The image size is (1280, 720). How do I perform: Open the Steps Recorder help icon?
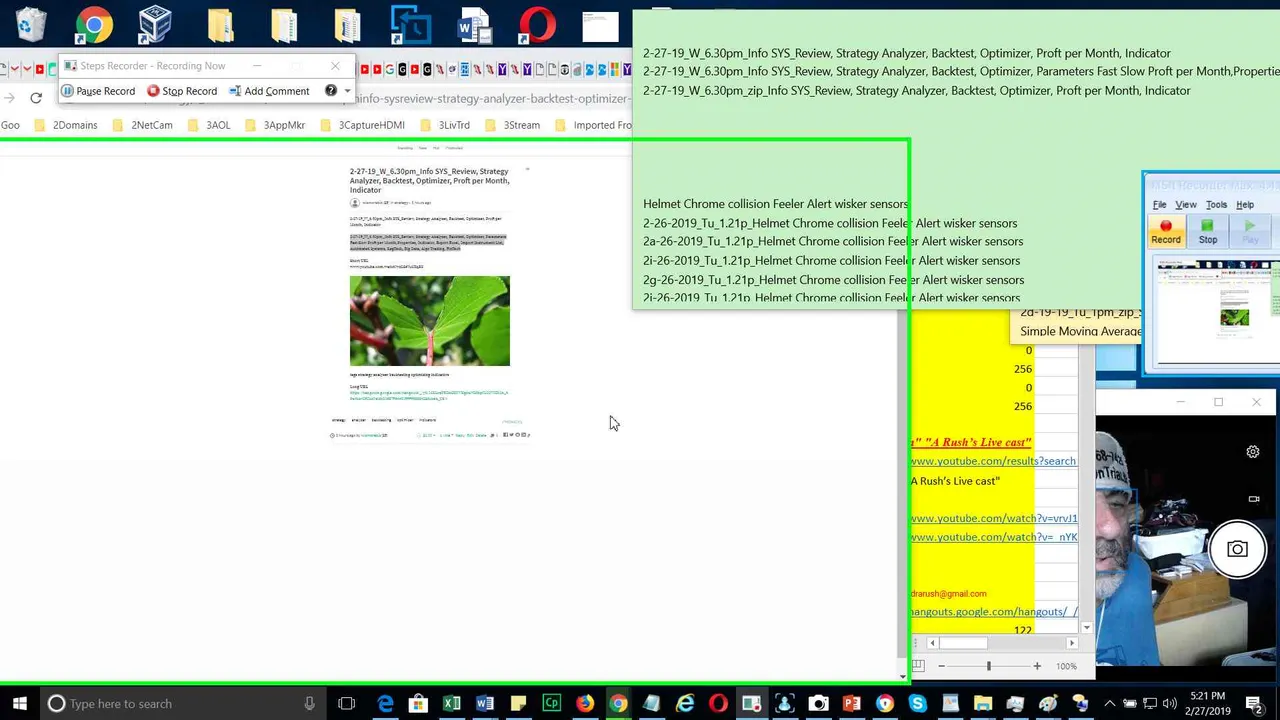[331, 91]
